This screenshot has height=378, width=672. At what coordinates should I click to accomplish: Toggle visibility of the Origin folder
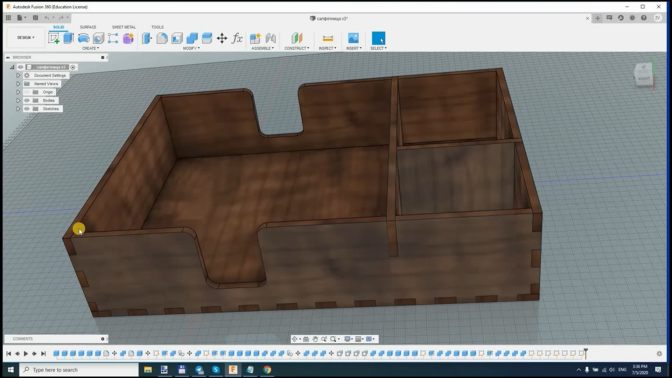27,92
